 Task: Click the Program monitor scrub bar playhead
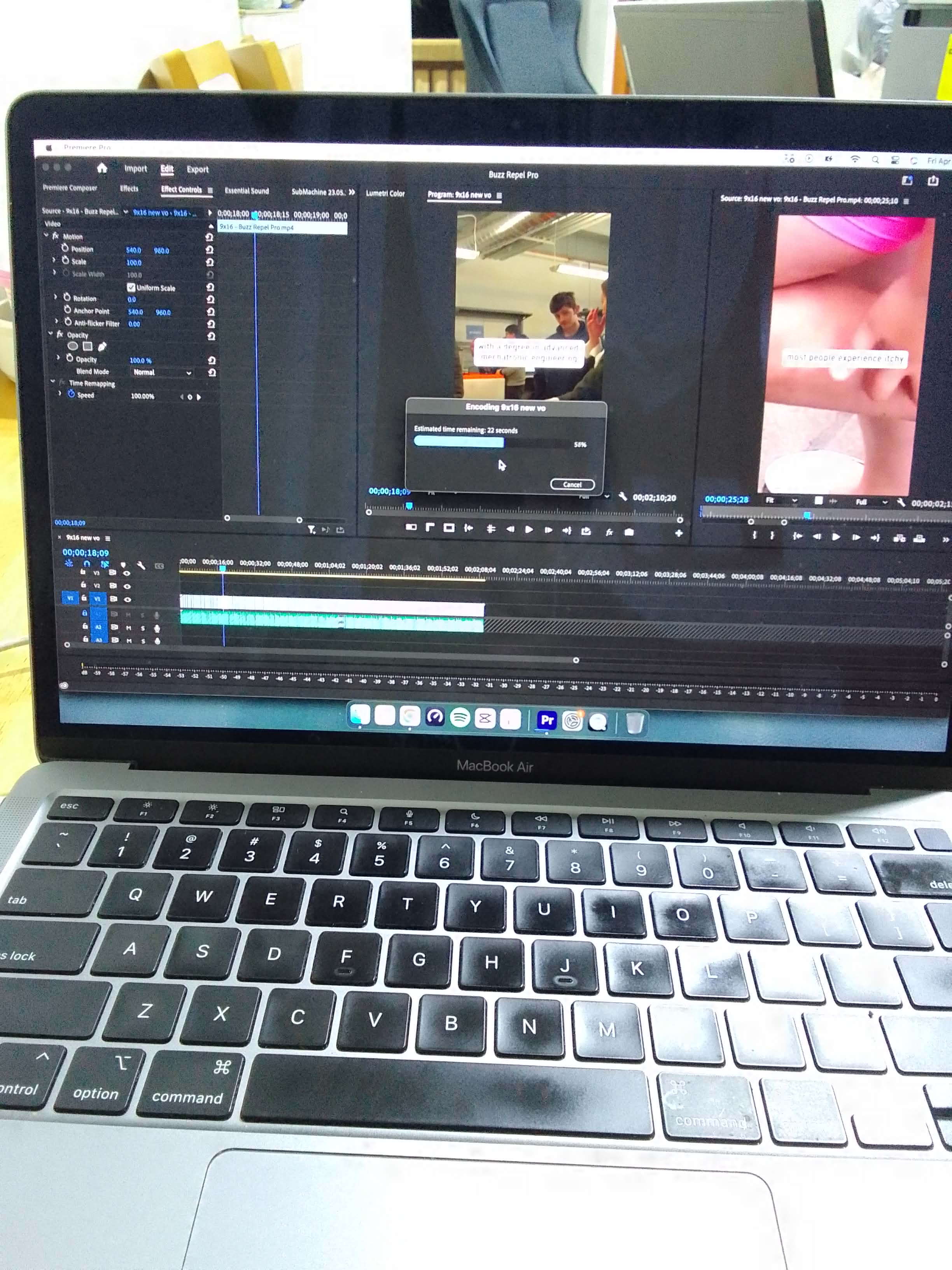(409, 506)
